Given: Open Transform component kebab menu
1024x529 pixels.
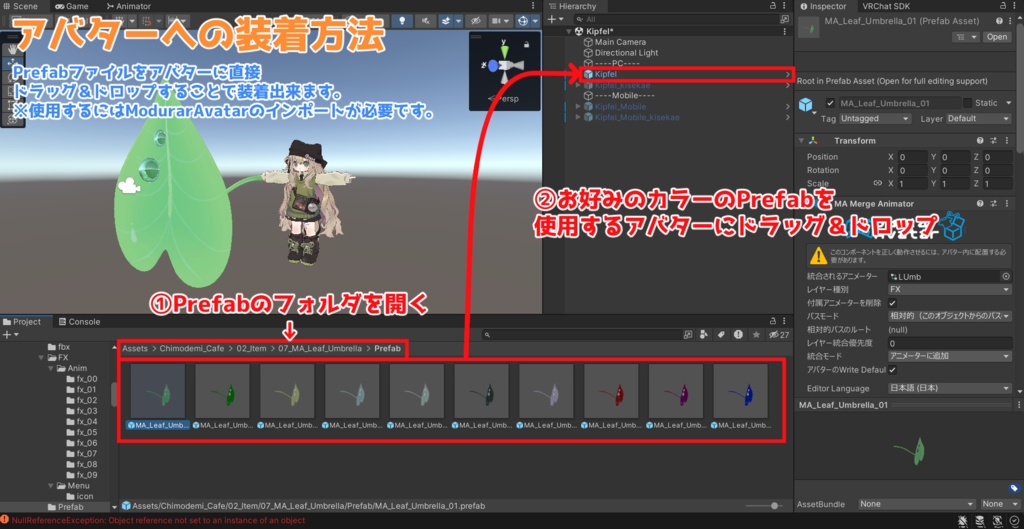Looking at the screenshot, I should coord(1007,140).
